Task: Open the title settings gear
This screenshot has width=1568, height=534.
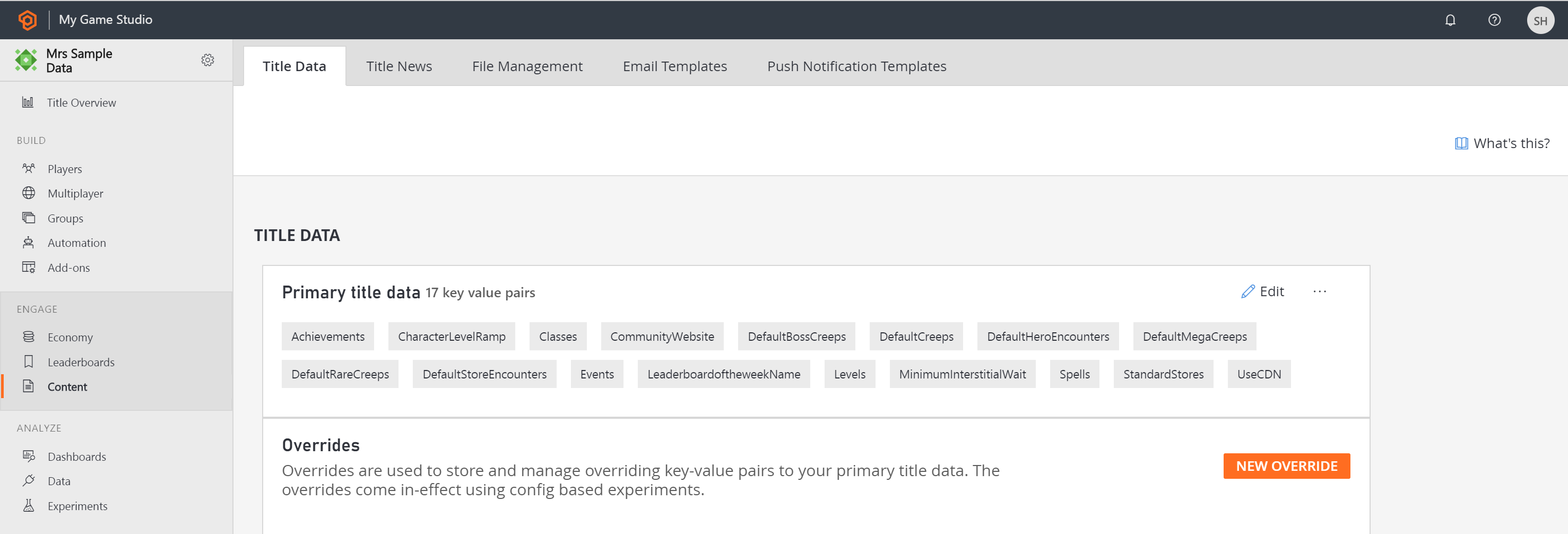Action: coord(207,59)
